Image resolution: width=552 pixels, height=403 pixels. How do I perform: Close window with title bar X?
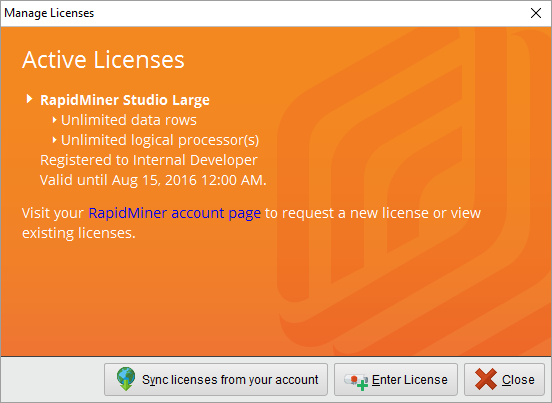[x=536, y=13]
